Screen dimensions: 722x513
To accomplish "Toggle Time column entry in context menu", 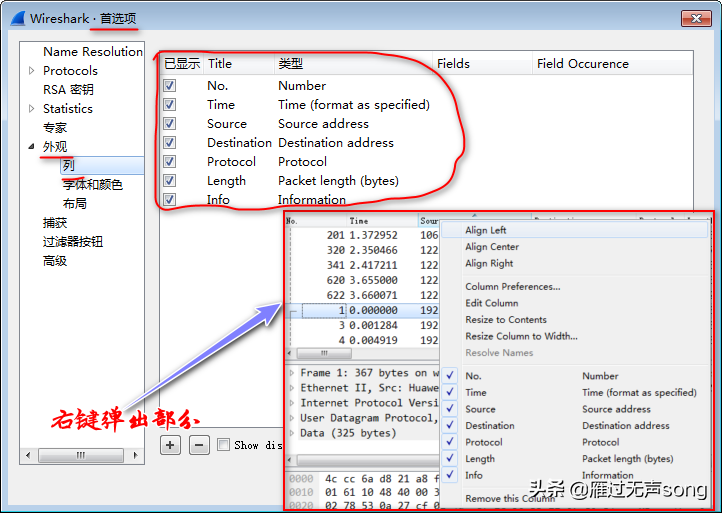I will pos(574,392).
